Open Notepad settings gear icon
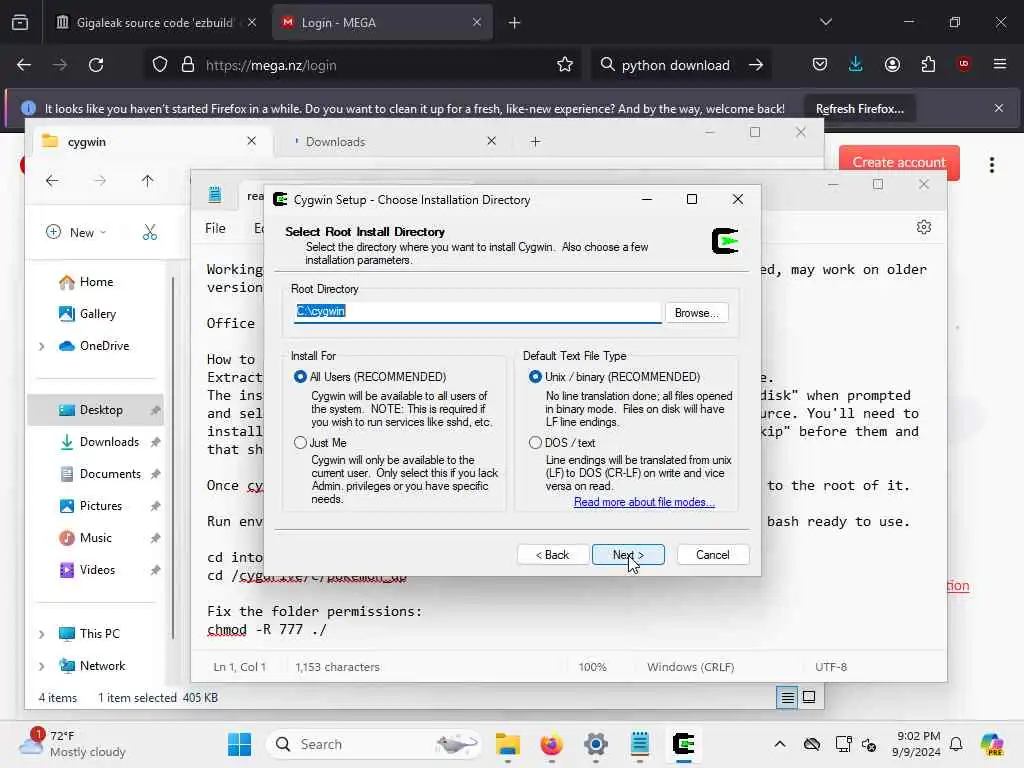The width and height of the screenshot is (1024, 768). (923, 227)
